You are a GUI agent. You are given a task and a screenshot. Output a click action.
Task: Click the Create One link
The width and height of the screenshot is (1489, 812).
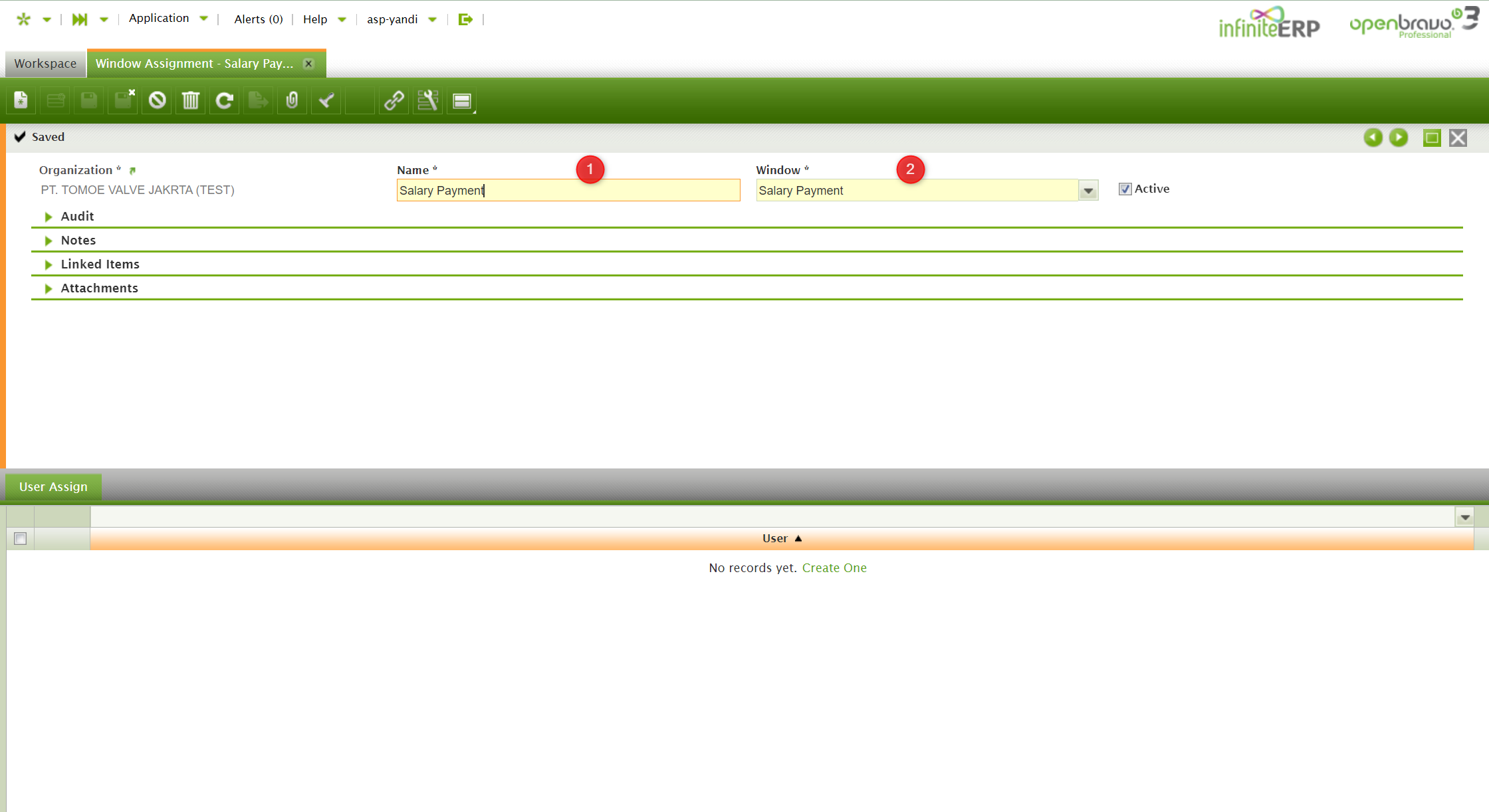point(834,568)
